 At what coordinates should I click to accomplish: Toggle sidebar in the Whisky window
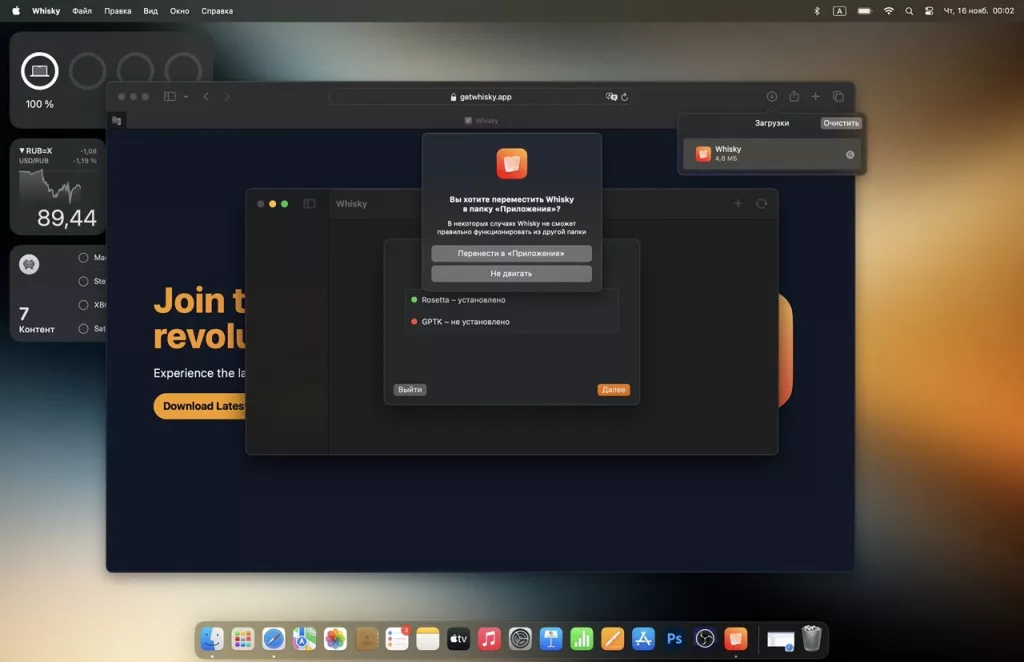(310, 204)
